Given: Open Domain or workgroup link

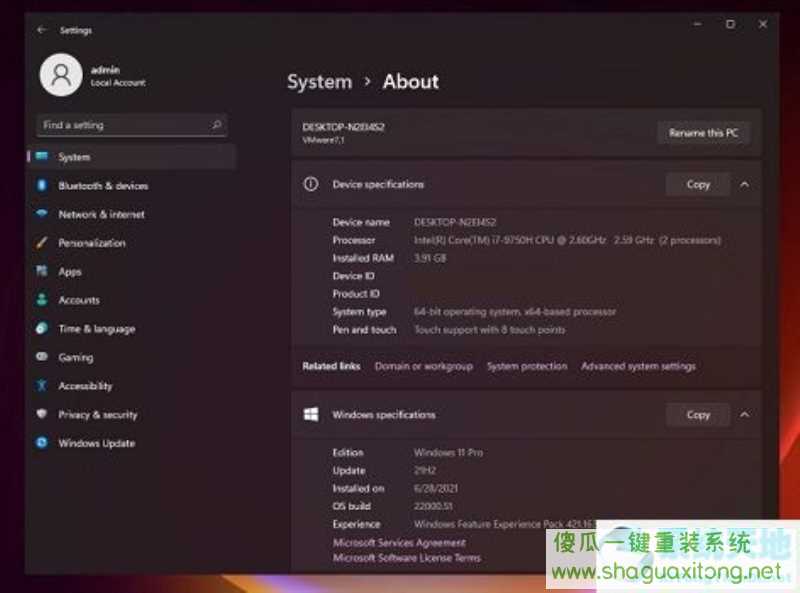Looking at the screenshot, I should coord(423,366).
